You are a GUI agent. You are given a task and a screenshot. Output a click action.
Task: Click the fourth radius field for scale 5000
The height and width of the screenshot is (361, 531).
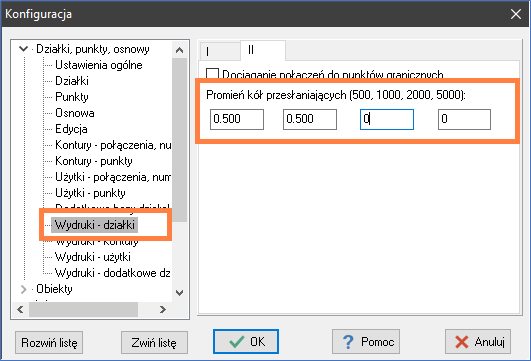click(464, 119)
